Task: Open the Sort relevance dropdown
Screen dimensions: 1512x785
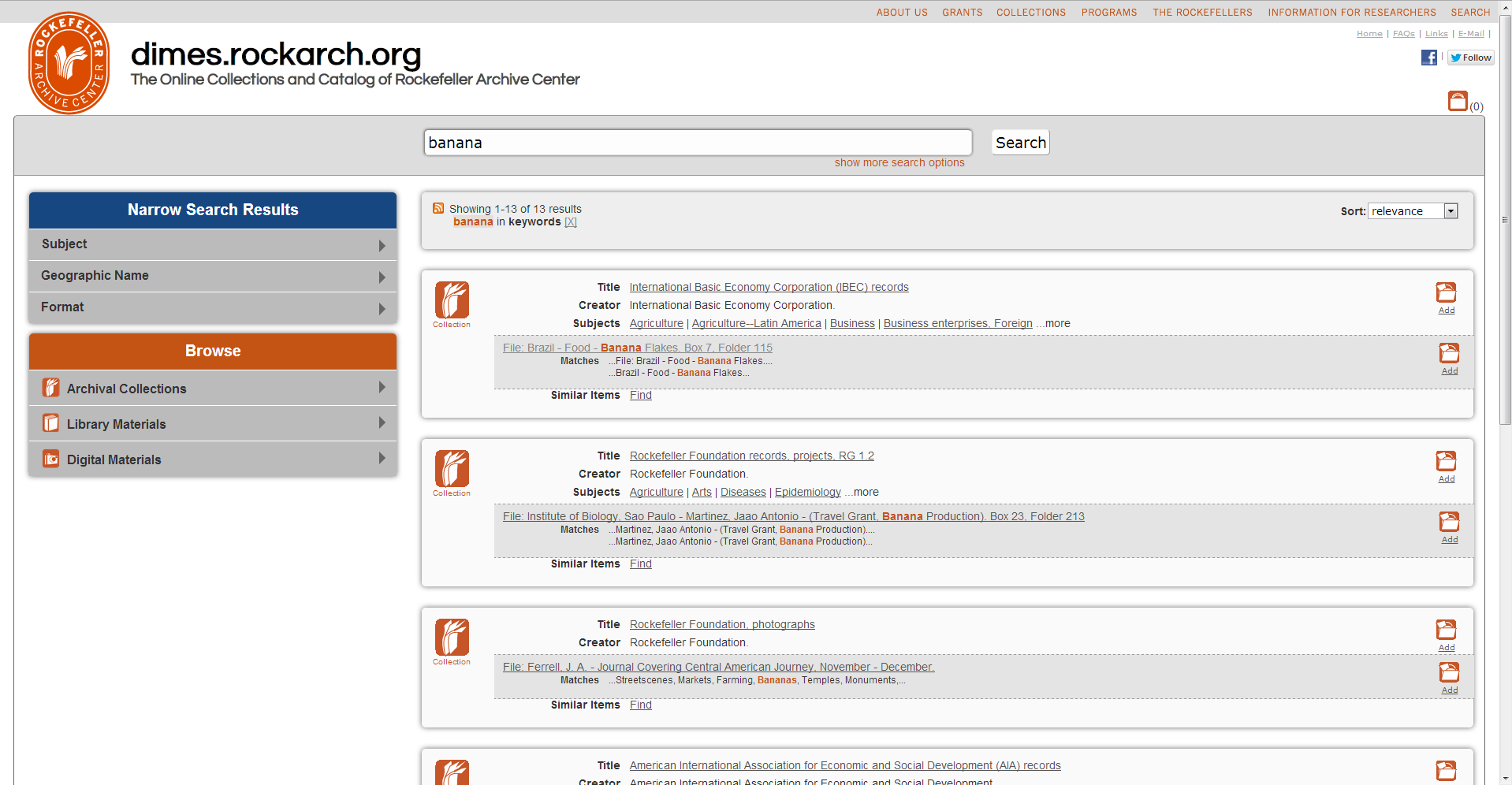Action: (1413, 211)
